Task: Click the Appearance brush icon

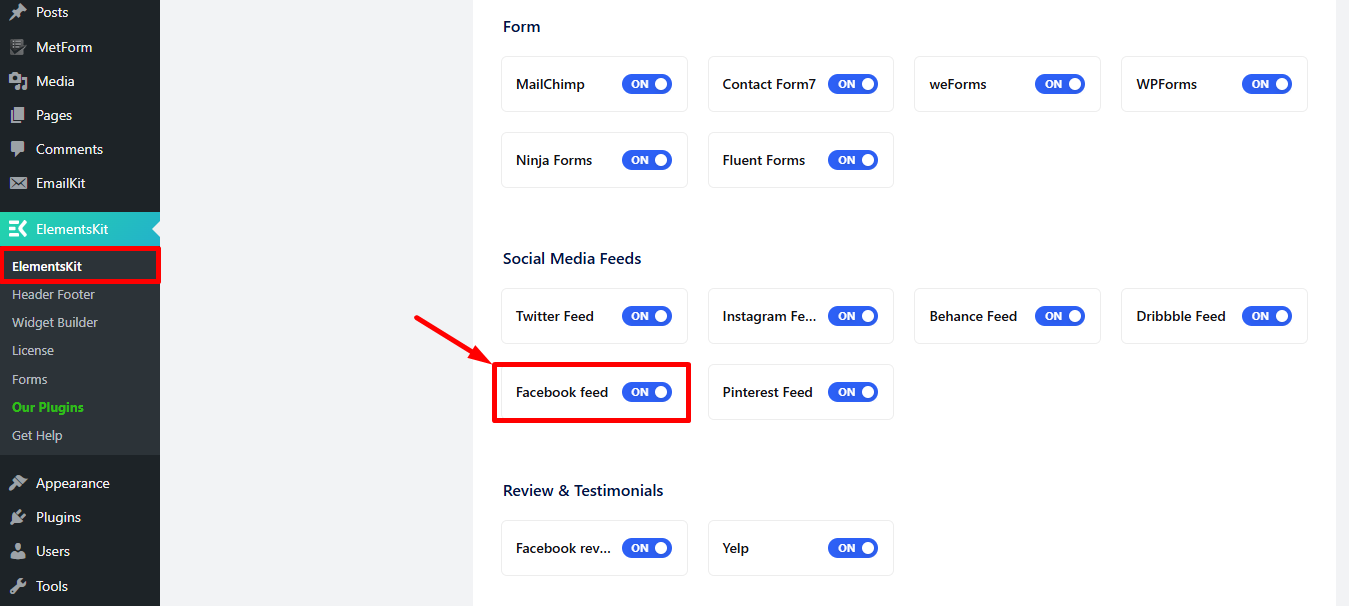Action: click(x=18, y=482)
